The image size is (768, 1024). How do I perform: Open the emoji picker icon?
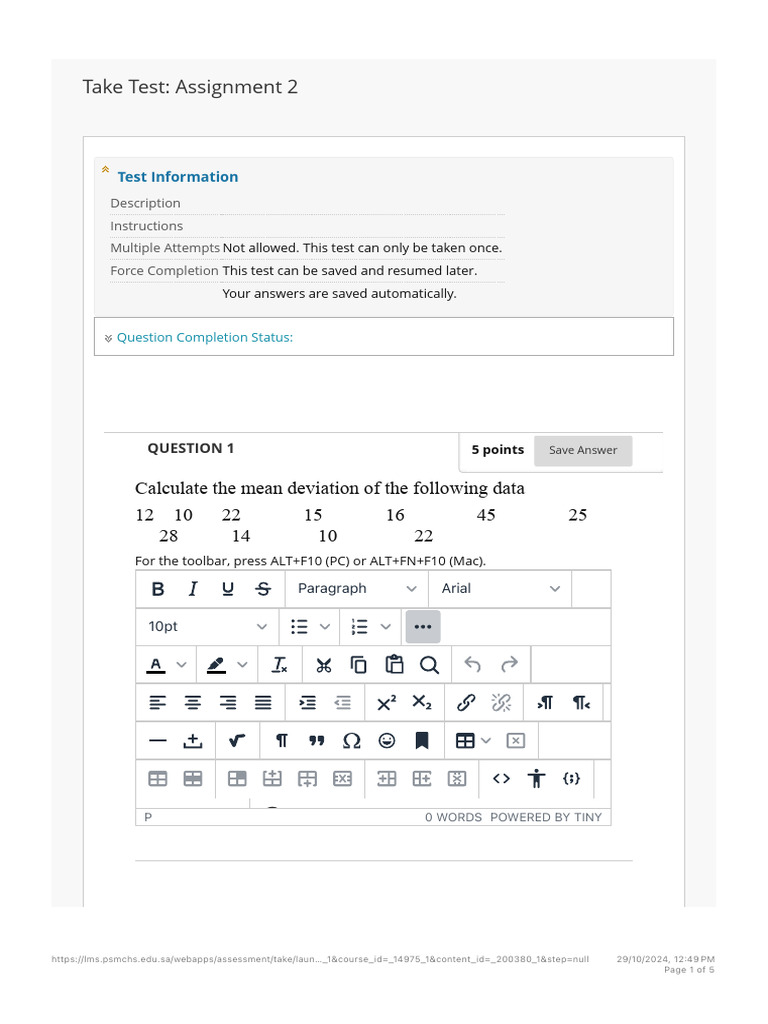click(x=387, y=741)
